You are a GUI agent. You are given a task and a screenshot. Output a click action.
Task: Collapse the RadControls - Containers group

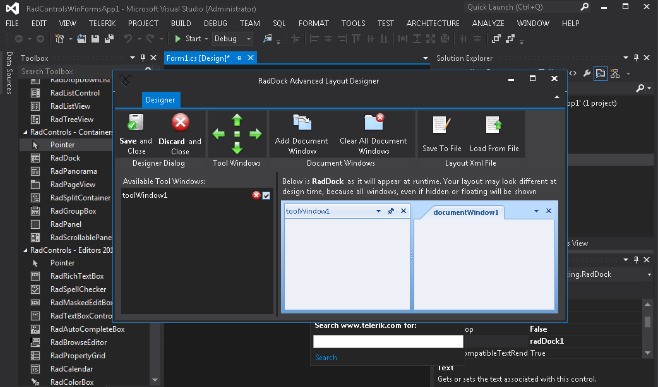tap(25, 132)
